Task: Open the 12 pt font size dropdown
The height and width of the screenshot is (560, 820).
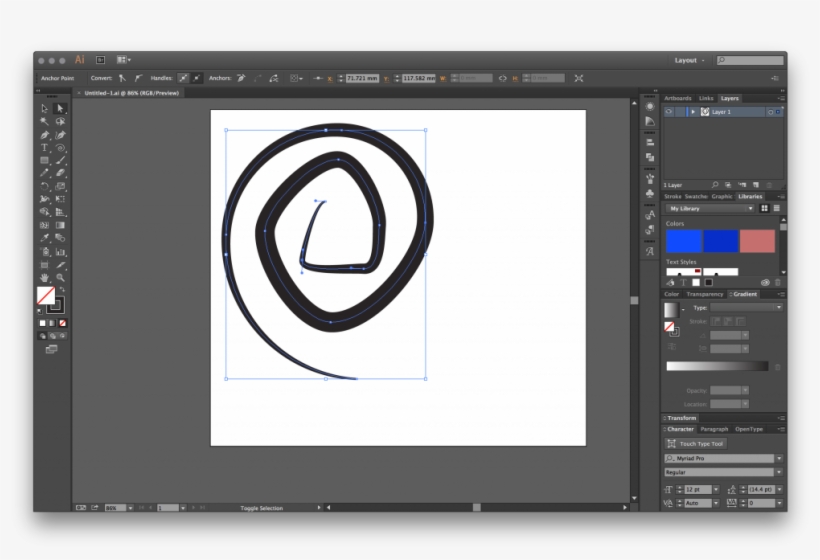Action: [716, 489]
